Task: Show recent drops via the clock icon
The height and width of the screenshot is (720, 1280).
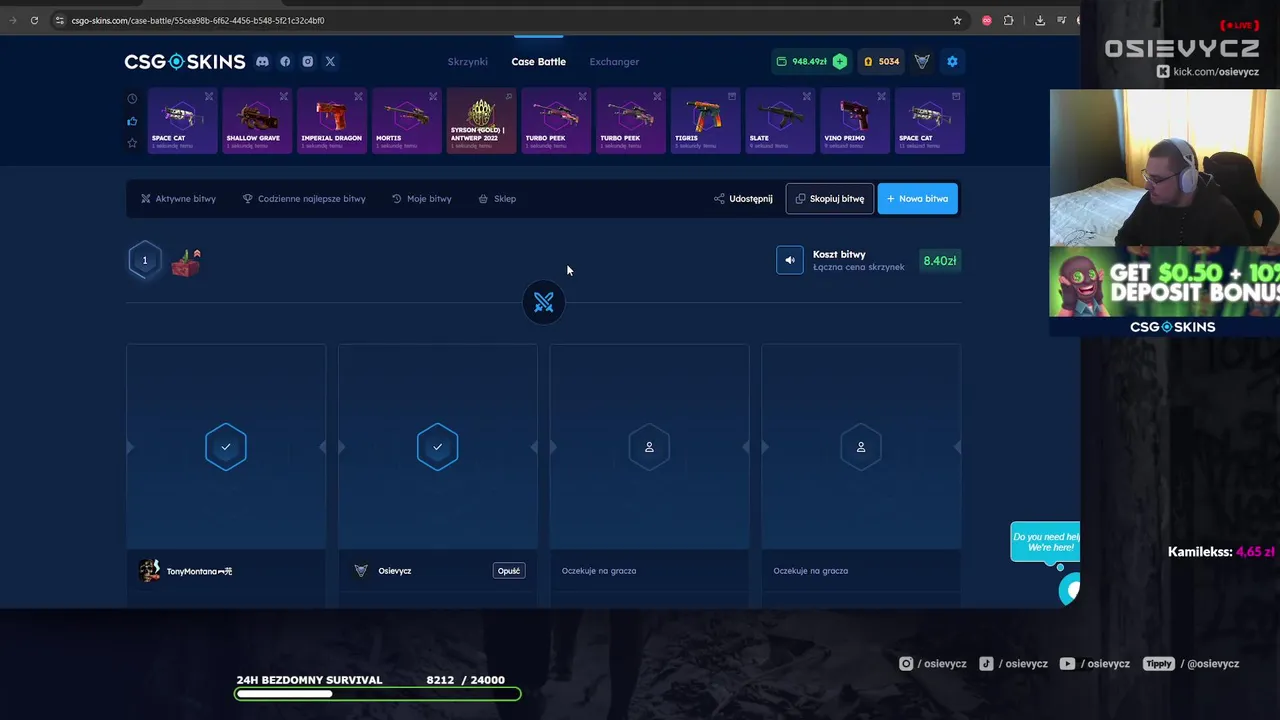Action: click(x=132, y=99)
